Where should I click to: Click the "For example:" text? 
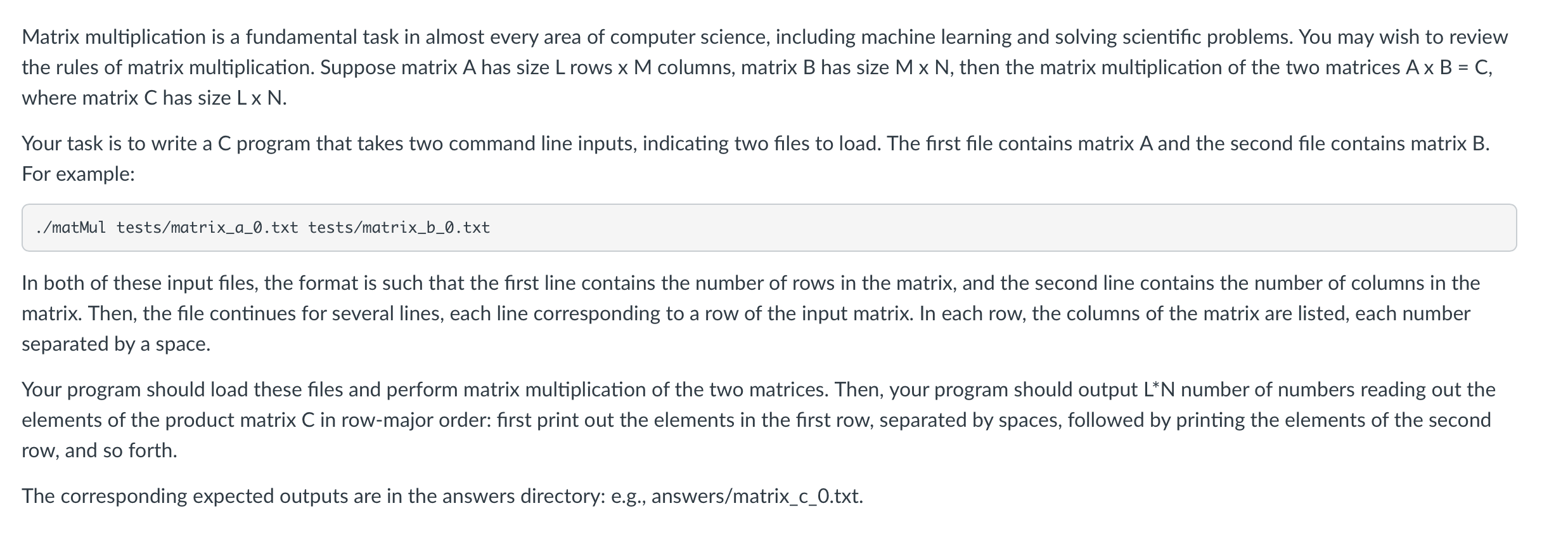78,174
